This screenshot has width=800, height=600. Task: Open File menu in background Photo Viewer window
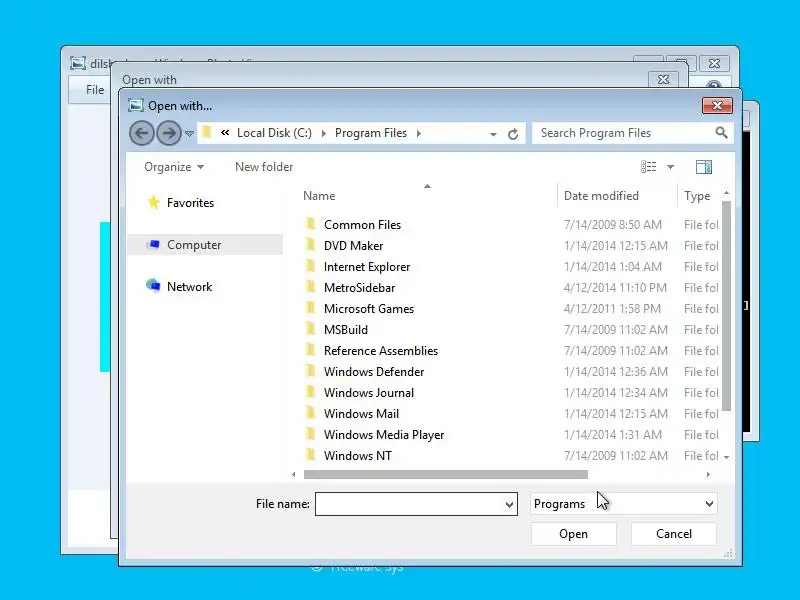tap(95, 90)
